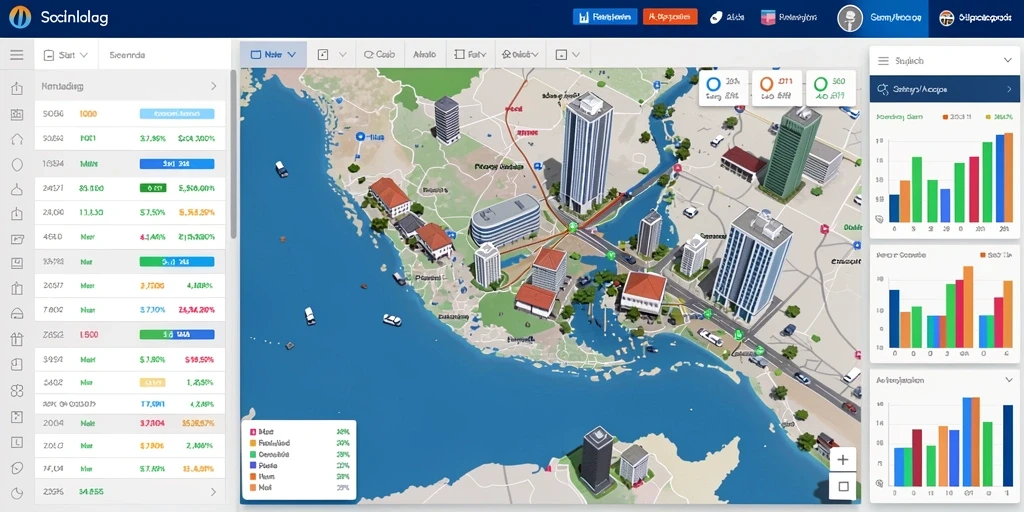Click the grey user avatar in the top bar
Screen dimensions: 1024x512
pos(850,18)
